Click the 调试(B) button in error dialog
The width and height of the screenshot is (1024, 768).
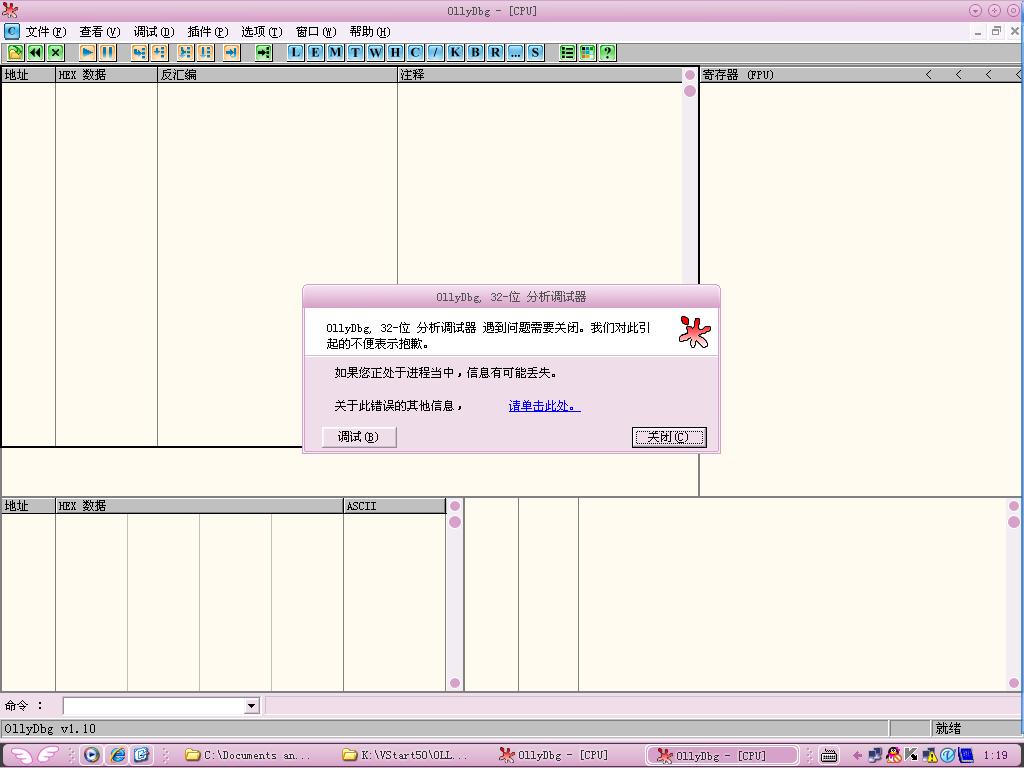[x=359, y=437]
